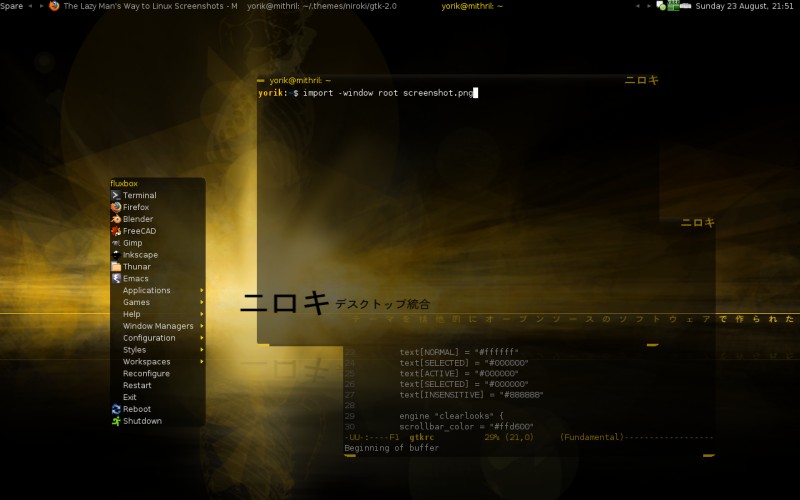Open Firefox from the fluxbox menu
This screenshot has width=800, height=500.
(135, 207)
